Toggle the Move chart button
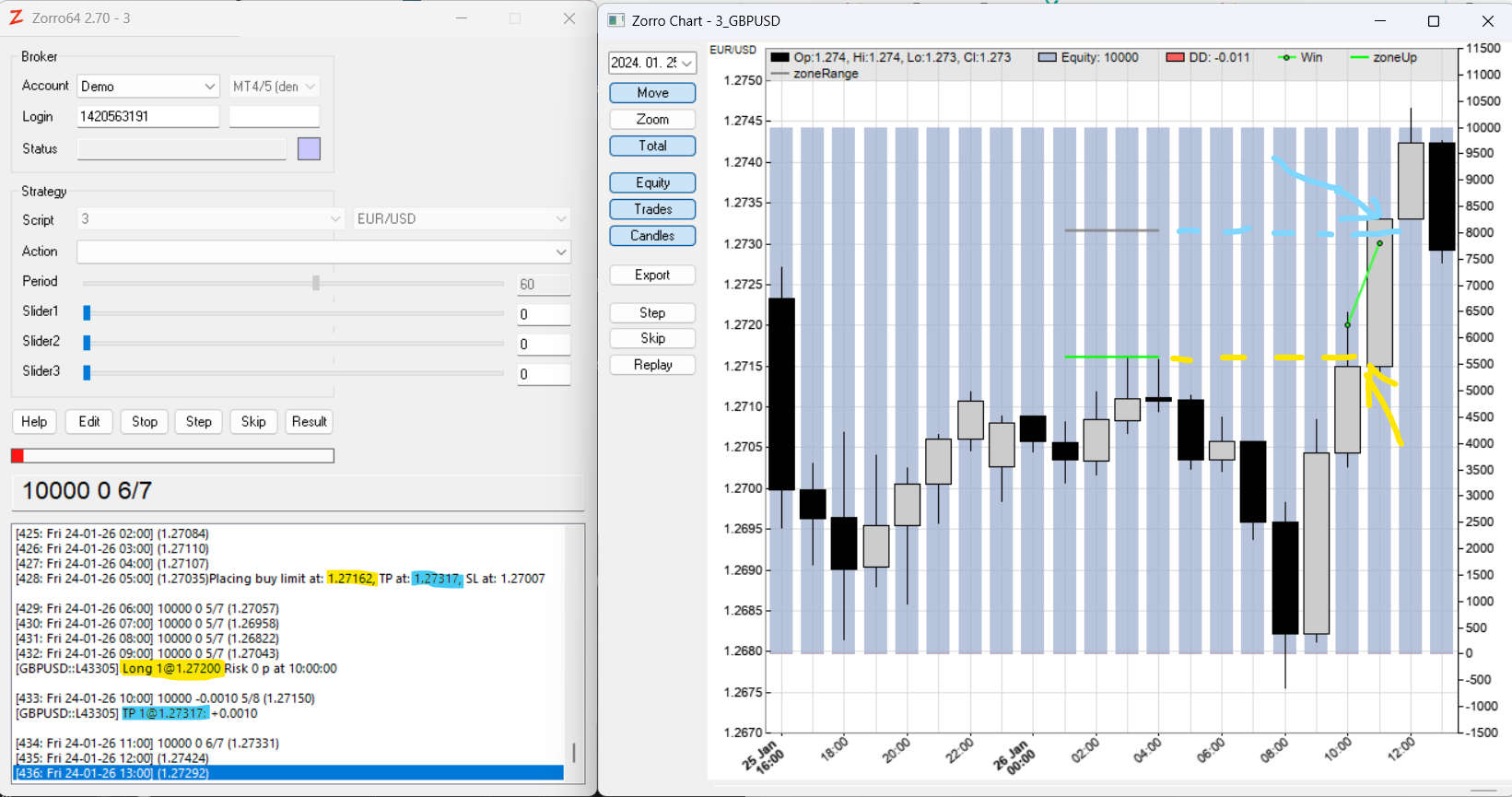 click(x=652, y=93)
